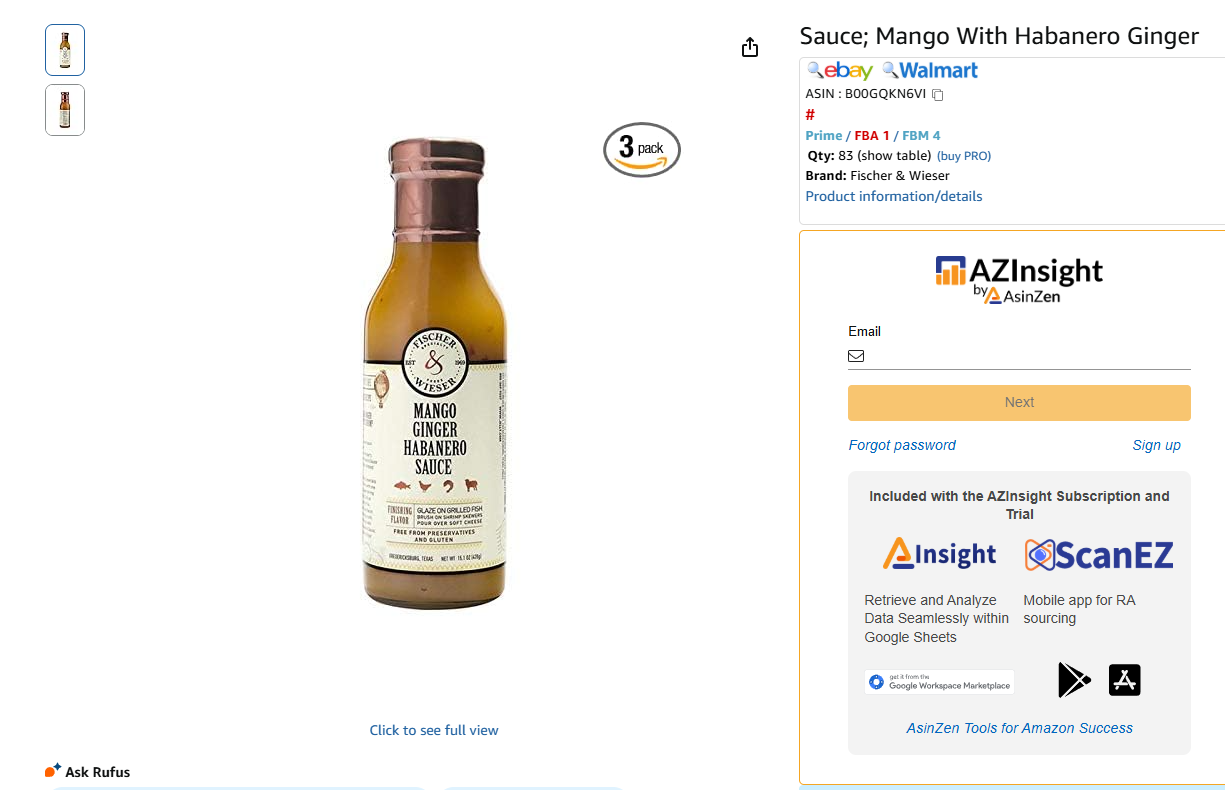This screenshot has width=1225, height=790.
Task: Copy the ASIN to clipboard
Action: tap(938, 95)
